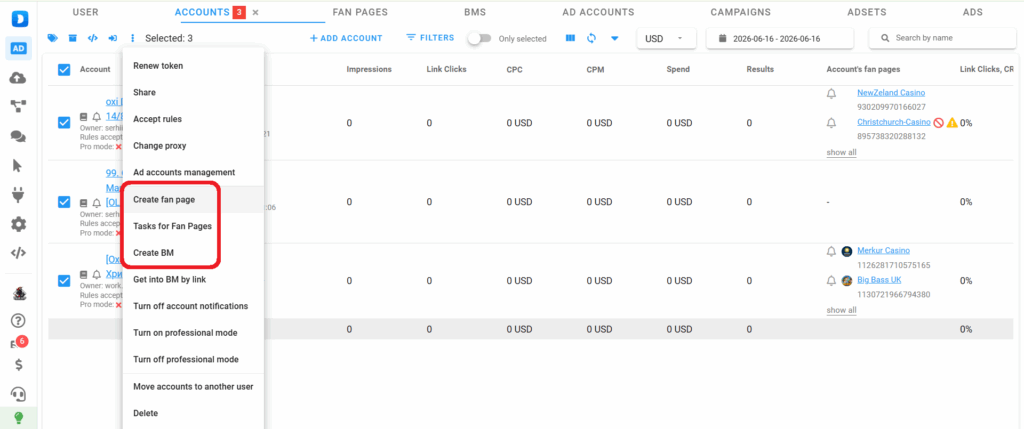The height and width of the screenshot is (429, 1024).
Task: Open the chat bubbles sidebar icon
Action: (x=18, y=136)
